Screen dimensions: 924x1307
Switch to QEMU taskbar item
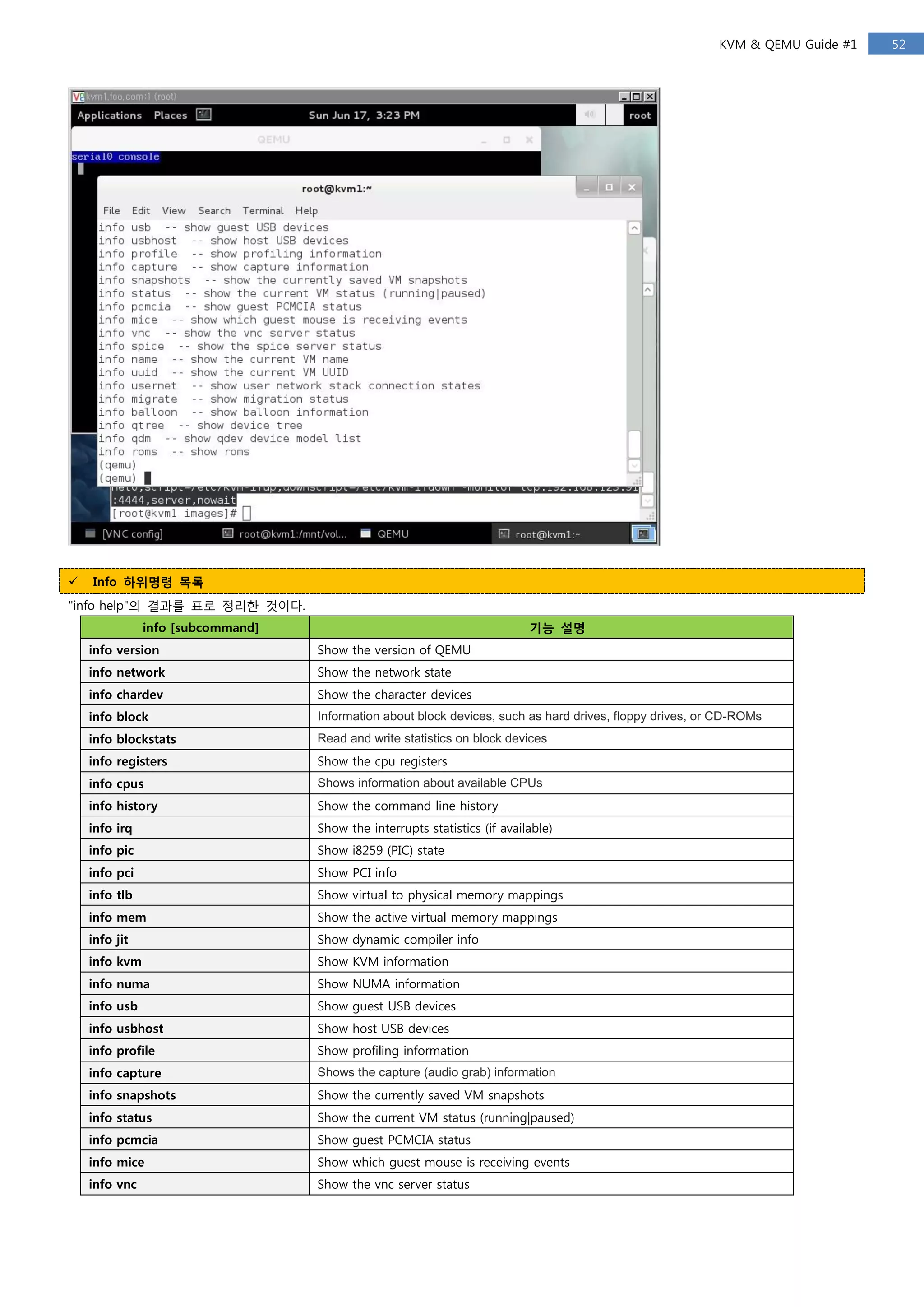(385, 533)
